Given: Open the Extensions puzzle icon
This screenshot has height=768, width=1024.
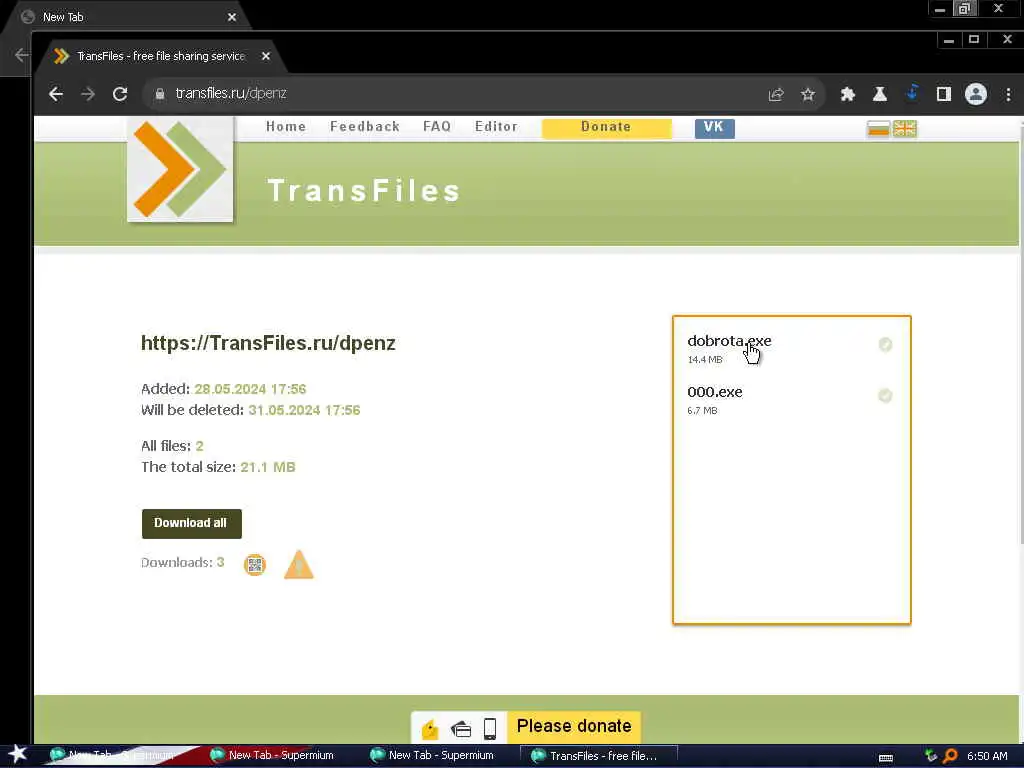Looking at the screenshot, I should (848, 94).
